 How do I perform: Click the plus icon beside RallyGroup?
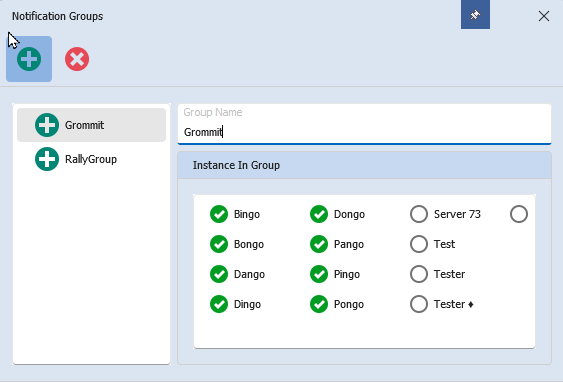coord(47,159)
